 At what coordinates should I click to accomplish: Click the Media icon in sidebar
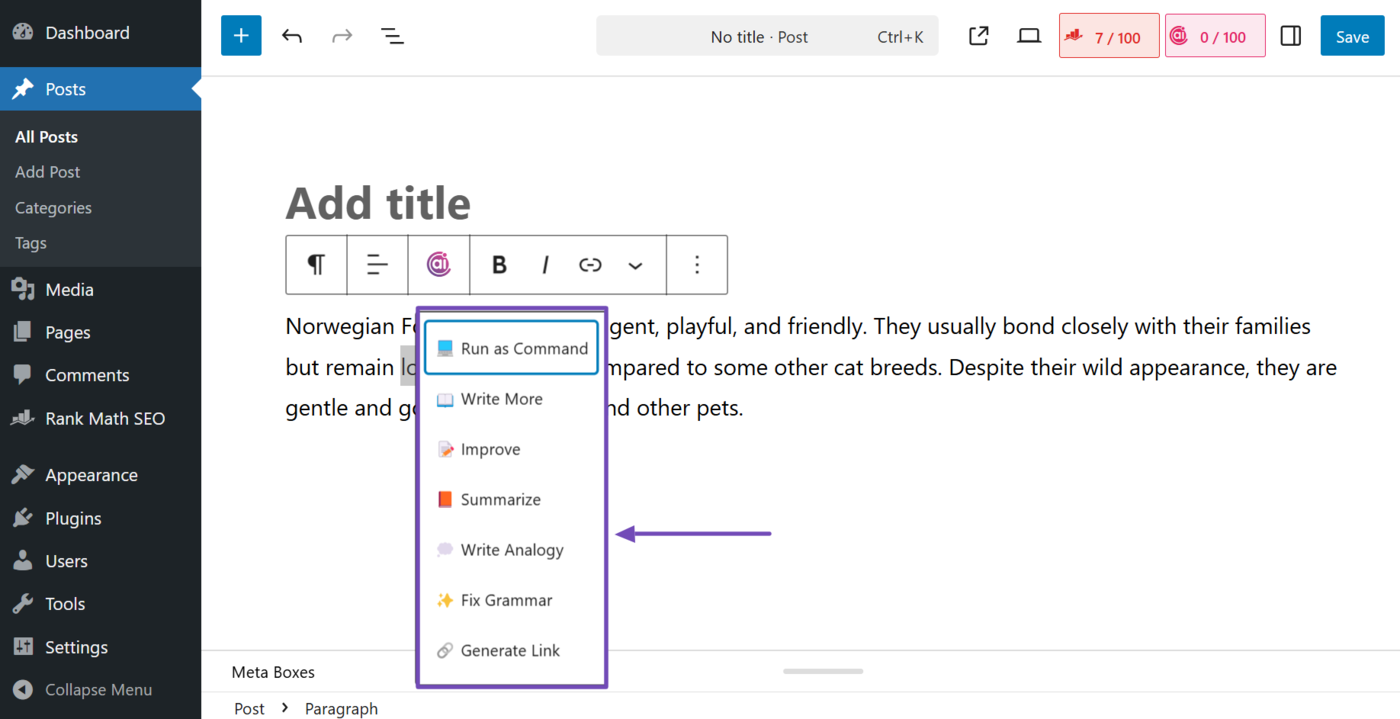23,289
